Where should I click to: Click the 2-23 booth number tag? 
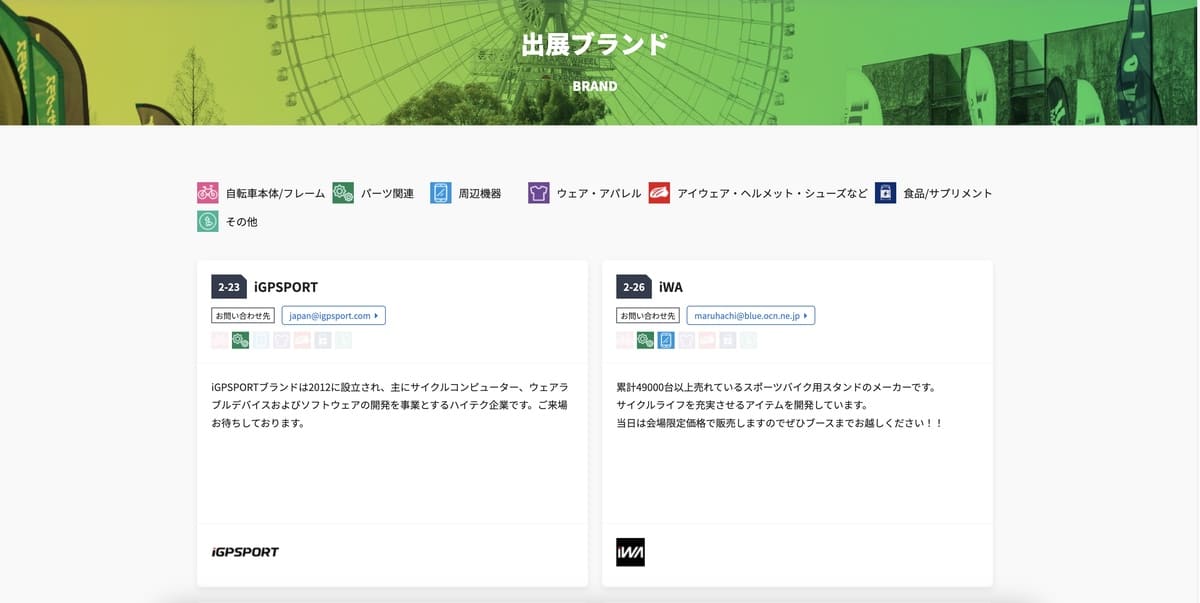click(229, 287)
